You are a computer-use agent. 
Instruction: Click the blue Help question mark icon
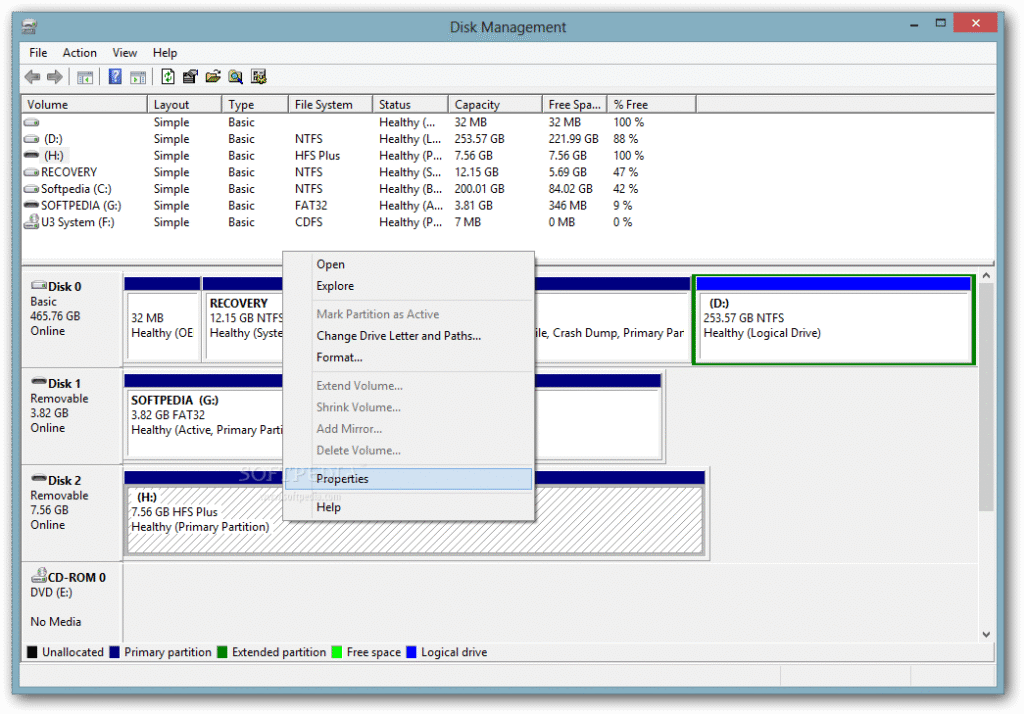(115, 77)
